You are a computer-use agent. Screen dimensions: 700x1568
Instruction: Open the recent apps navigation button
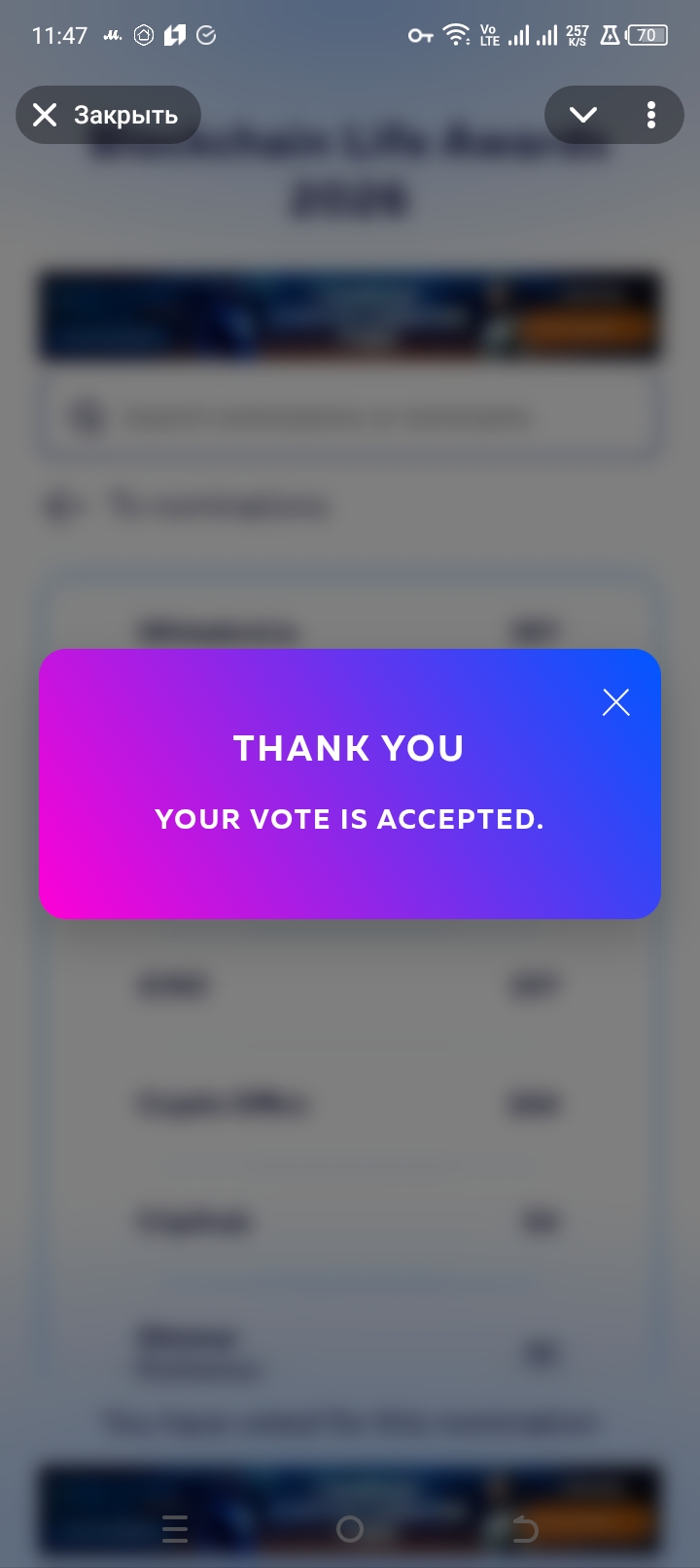175,1529
